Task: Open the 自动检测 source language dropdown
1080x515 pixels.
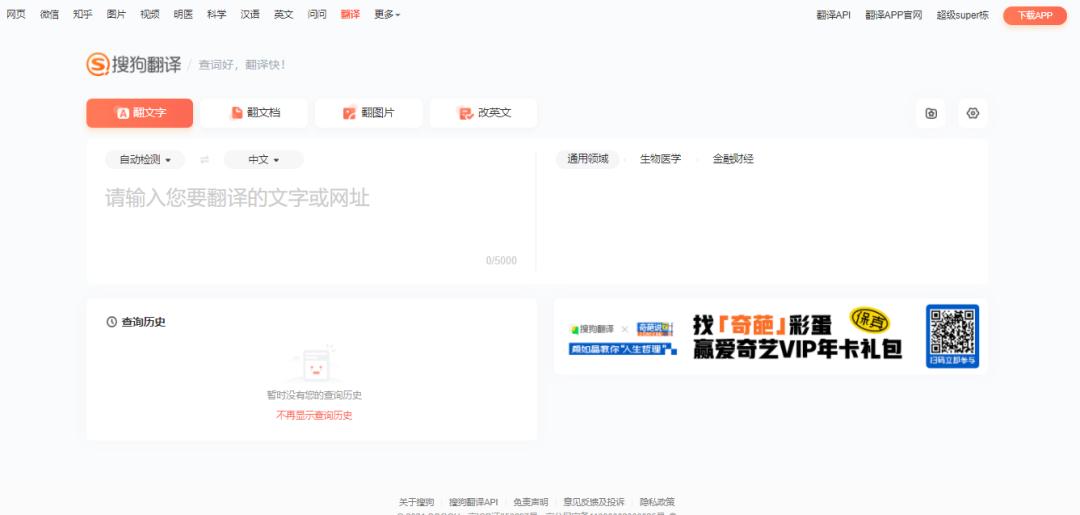Action: (145, 160)
